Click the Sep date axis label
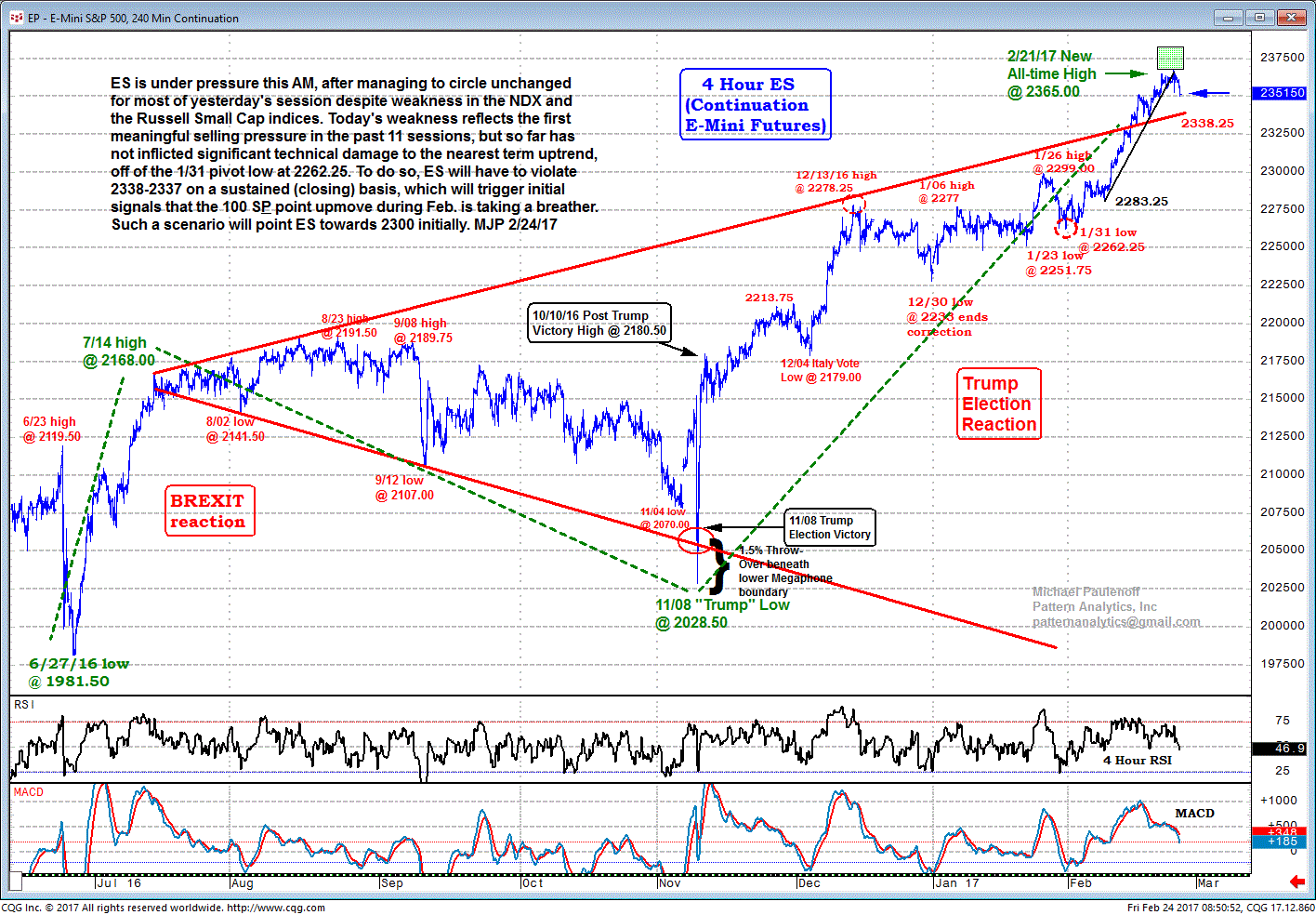 click(x=392, y=882)
